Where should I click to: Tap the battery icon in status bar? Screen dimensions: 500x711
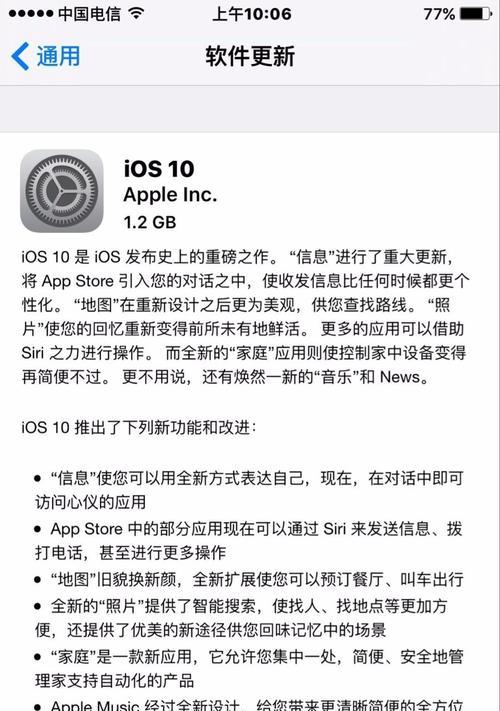(476, 14)
